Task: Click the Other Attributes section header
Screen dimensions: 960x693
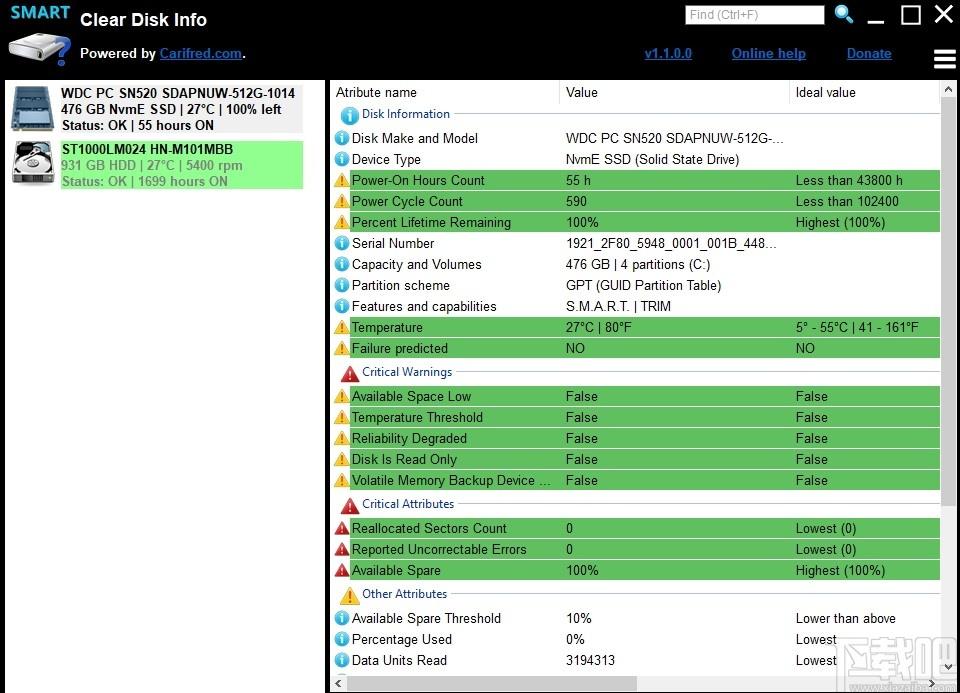Action: (404, 594)
